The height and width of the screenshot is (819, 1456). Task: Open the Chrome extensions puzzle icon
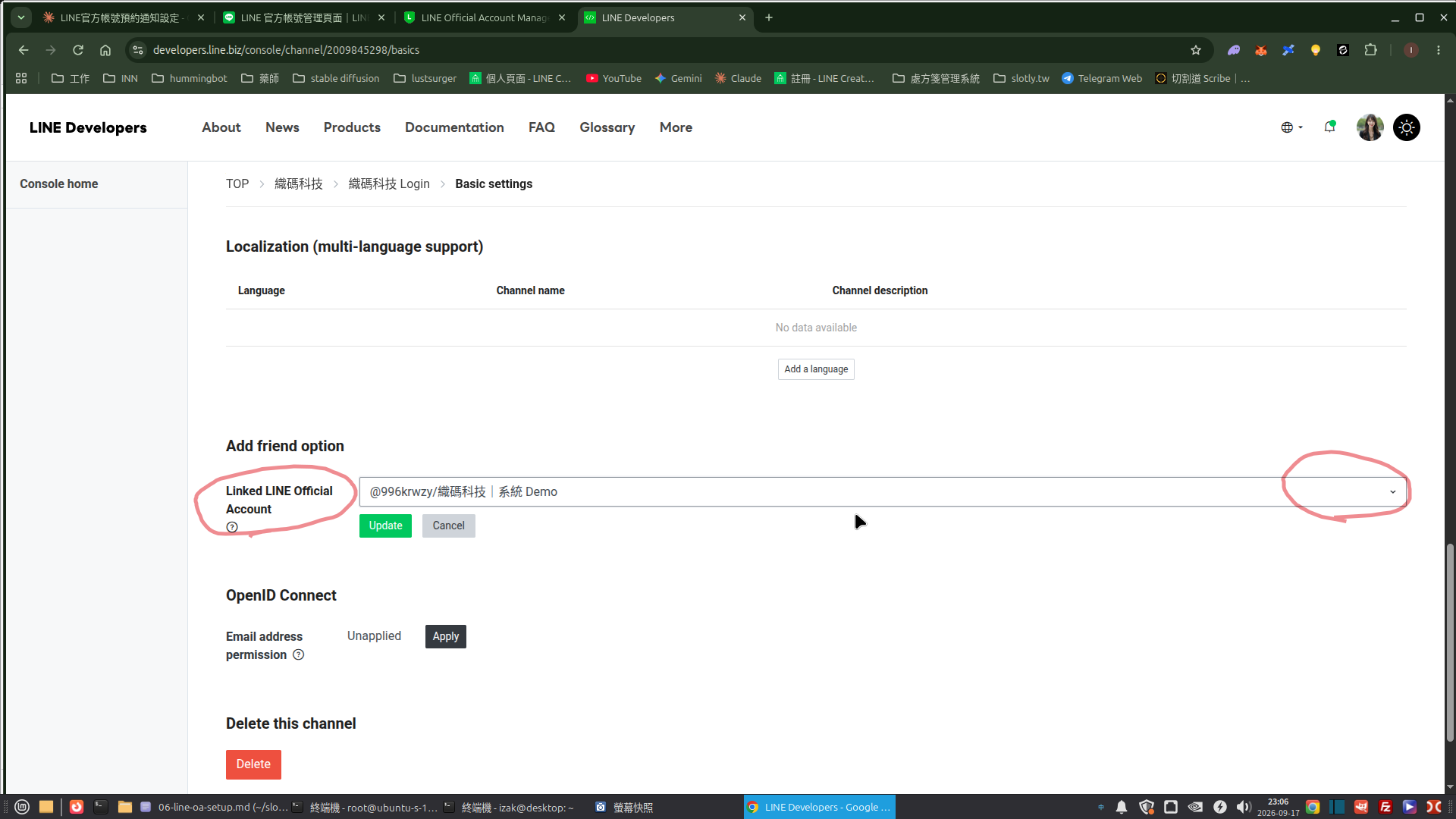1370,50
